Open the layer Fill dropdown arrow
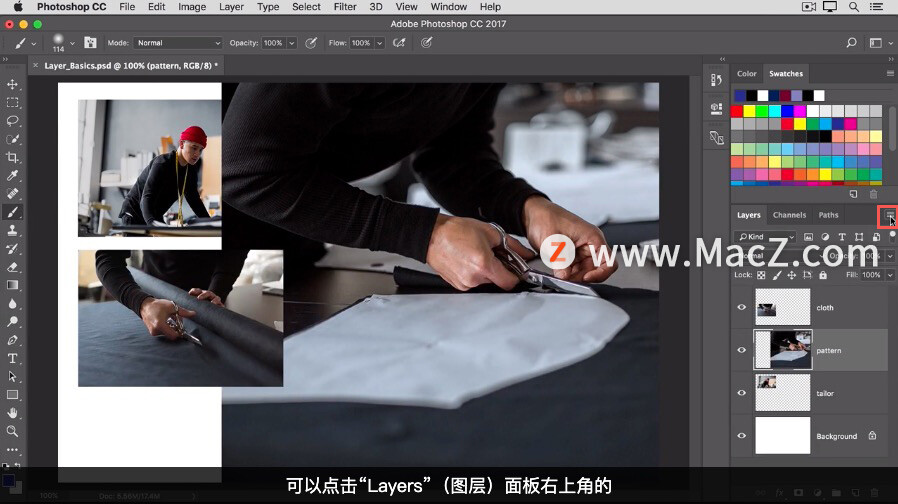This screenshot has height=504, width=898. (890, 275)
